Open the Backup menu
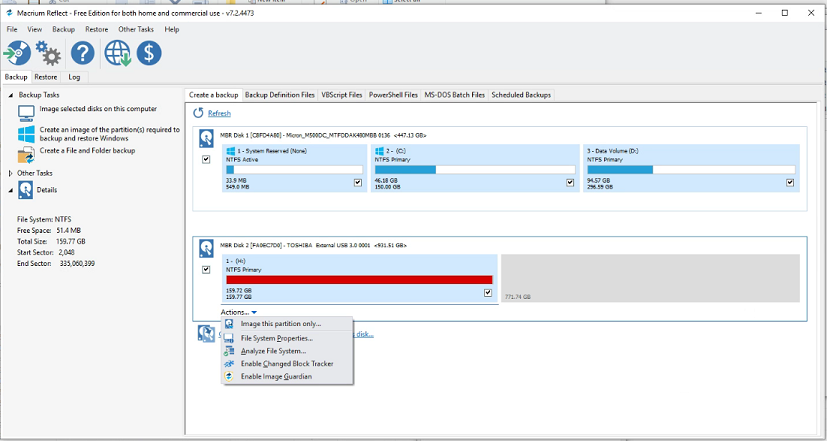Screen dimensions: 827x441 click(x=64, y=30)
